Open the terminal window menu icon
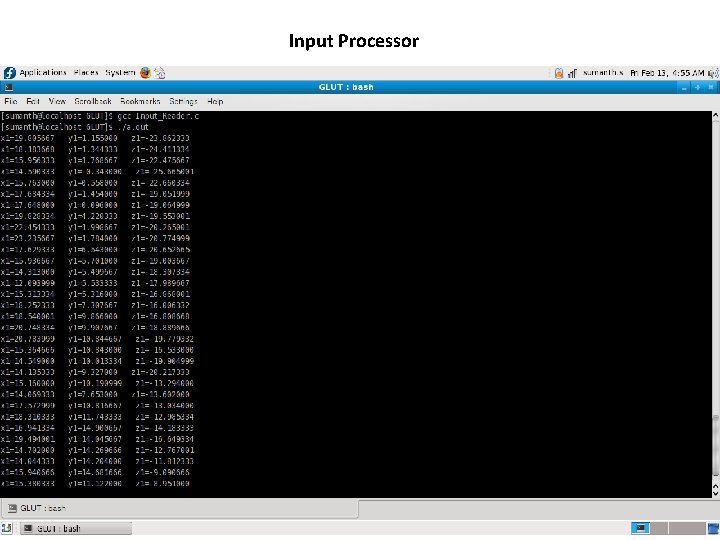 click(x=8, y=87)
